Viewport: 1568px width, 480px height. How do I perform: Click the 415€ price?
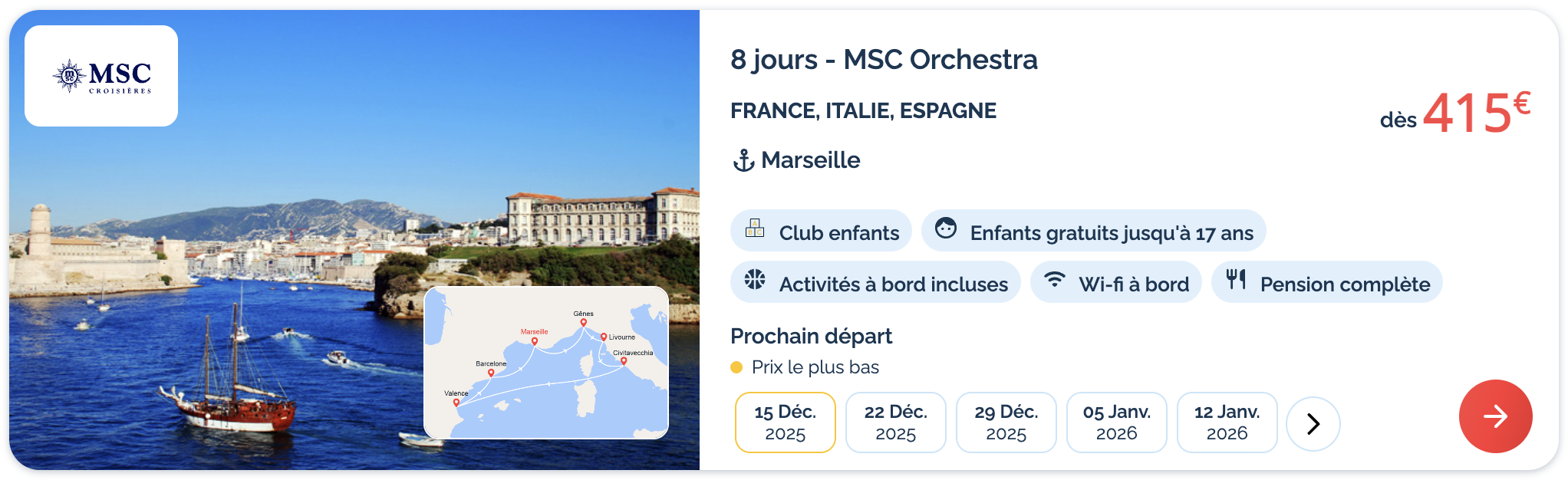1475,113
